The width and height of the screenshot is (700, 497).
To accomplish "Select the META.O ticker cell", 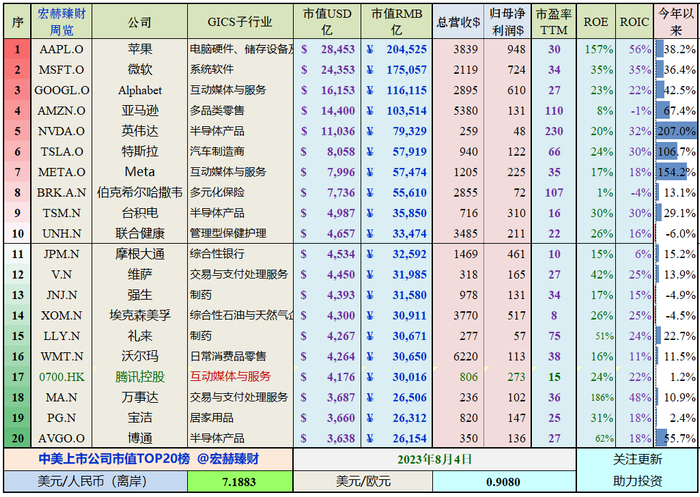I will pos(62,172).
